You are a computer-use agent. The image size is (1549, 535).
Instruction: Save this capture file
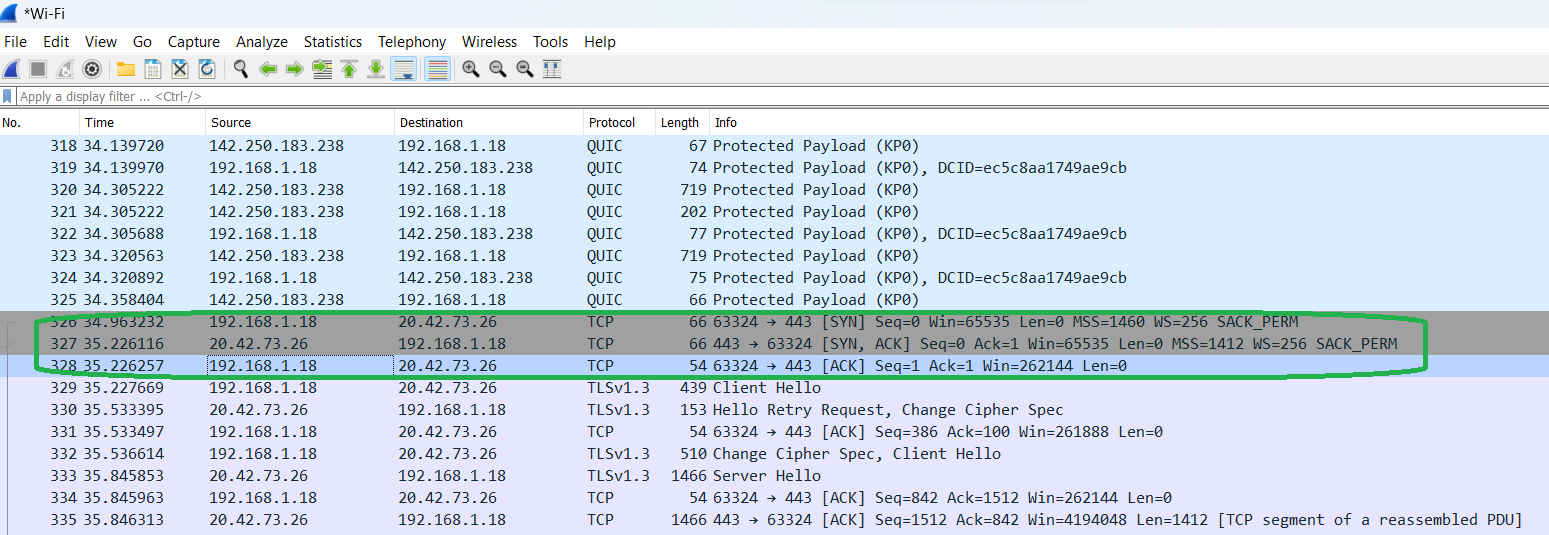pyautogui.click(x=153, y=69)
